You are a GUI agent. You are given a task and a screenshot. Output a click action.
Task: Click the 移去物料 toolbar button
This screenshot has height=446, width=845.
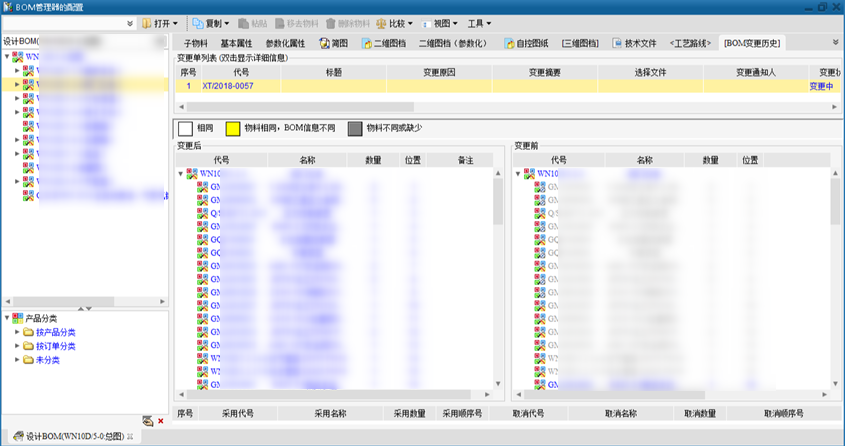(297, 23)
